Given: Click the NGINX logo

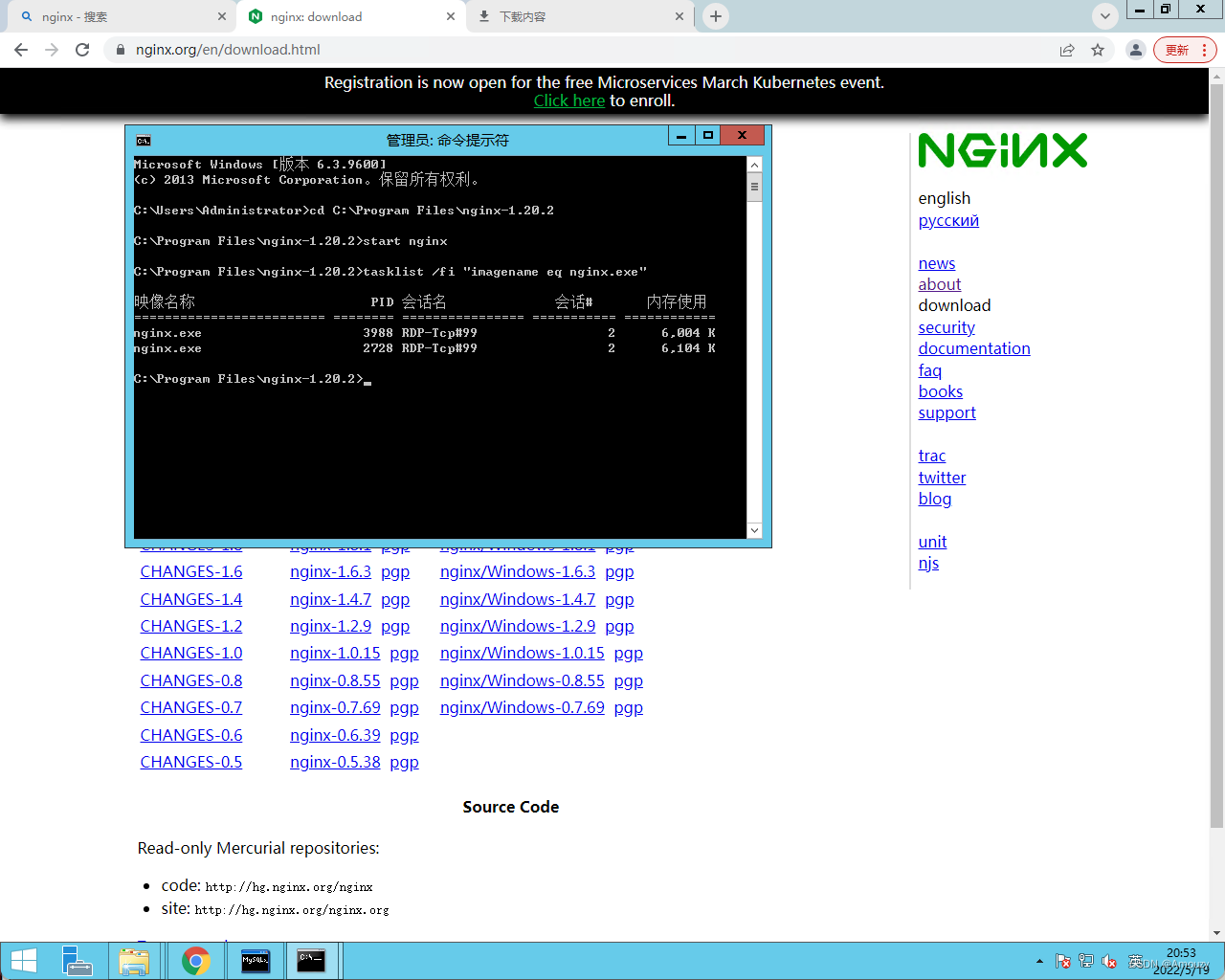Looking at the screenshot, I should tap(1002, 150).
